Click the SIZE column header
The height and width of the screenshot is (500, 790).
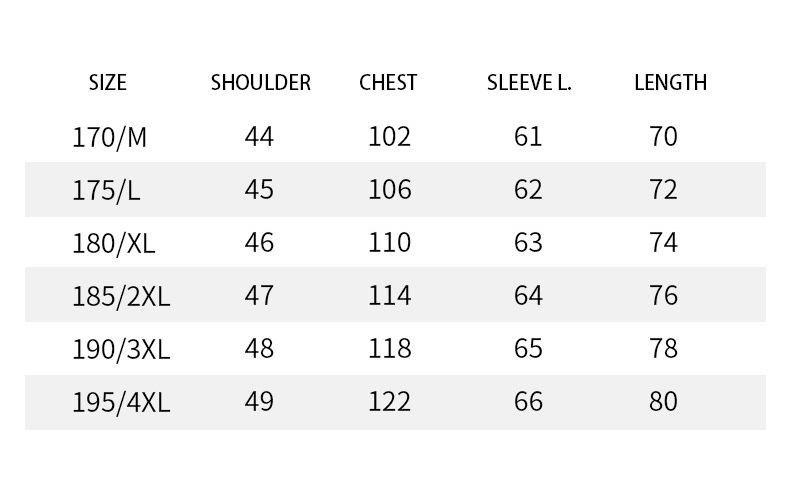[107, 83]
